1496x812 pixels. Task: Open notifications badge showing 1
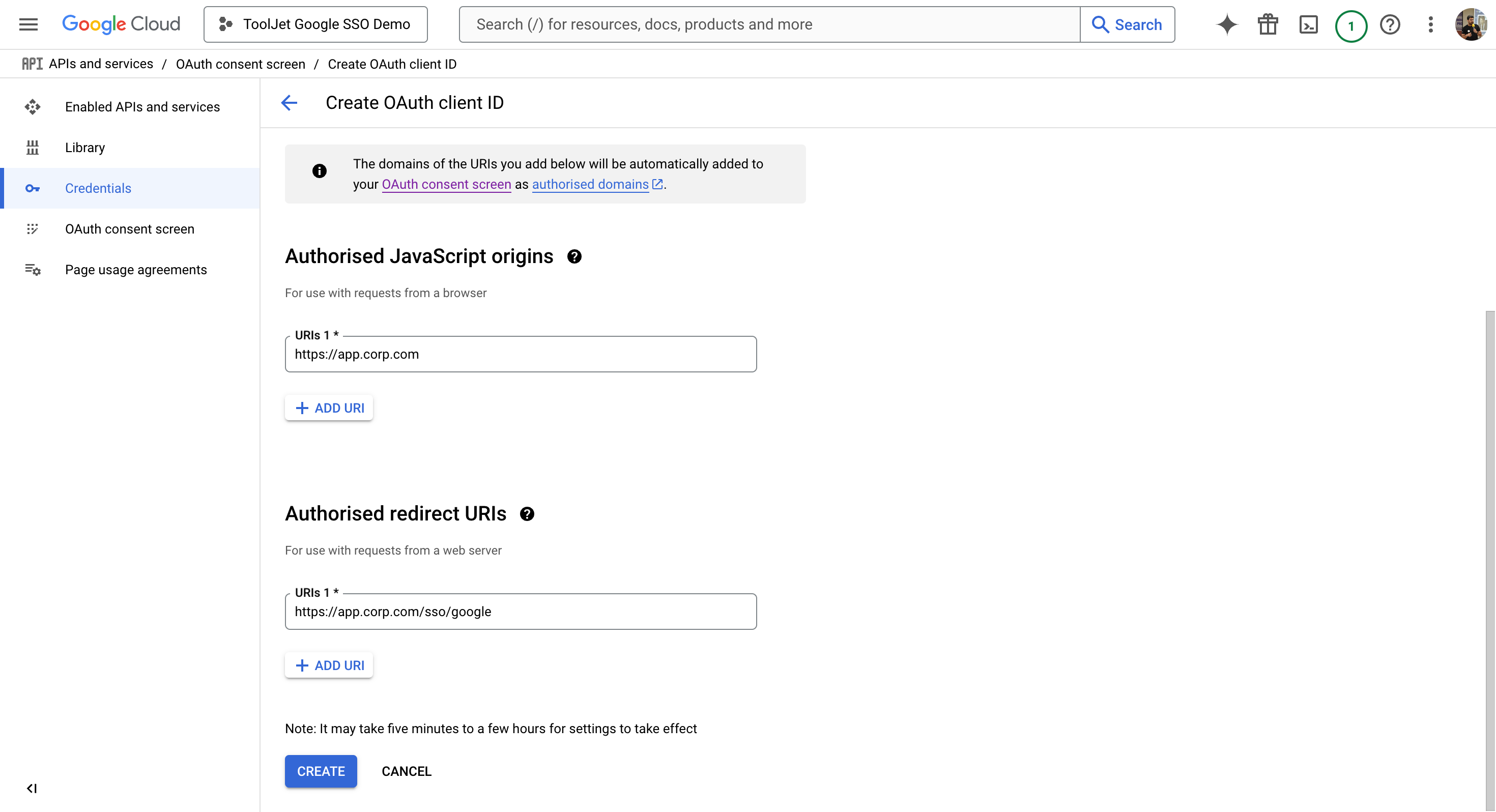pos(1350,25)
